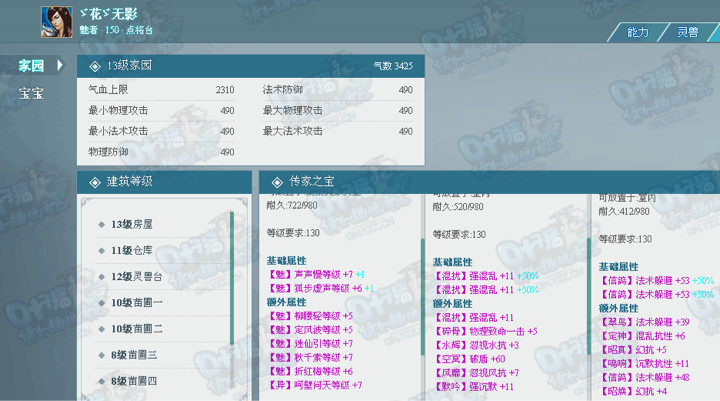
Task: Select the 8级苗圃三 building entry
Action: pos(134,354)
